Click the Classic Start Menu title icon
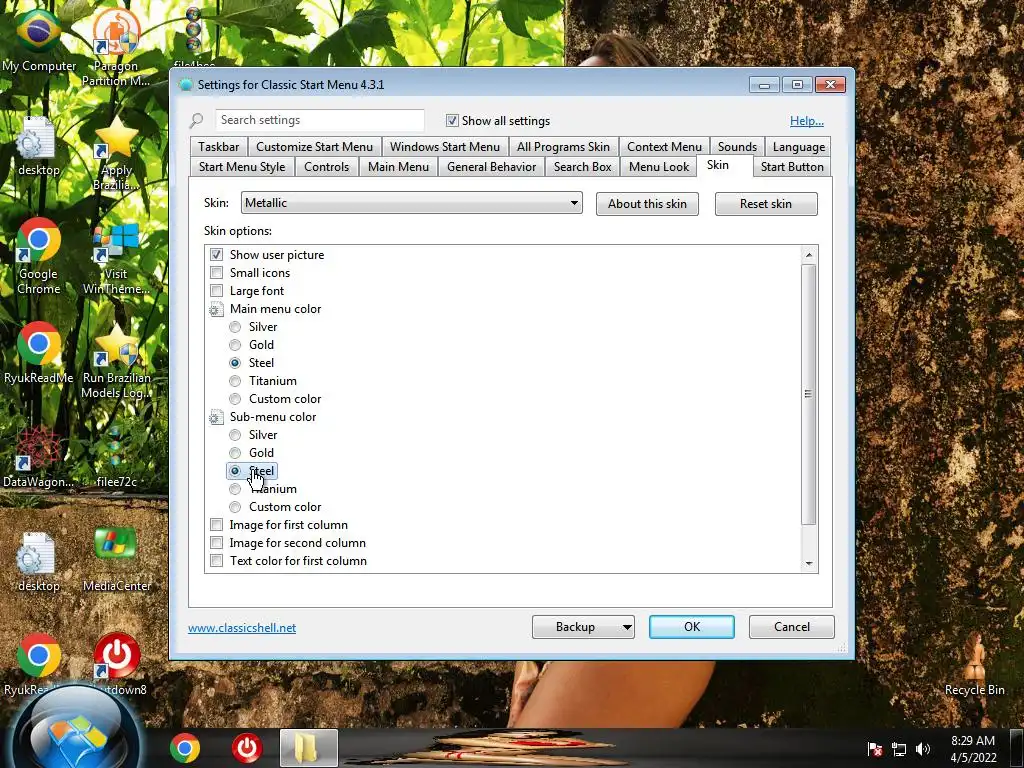The image size is (1024, 768). (x=185, y=84)
